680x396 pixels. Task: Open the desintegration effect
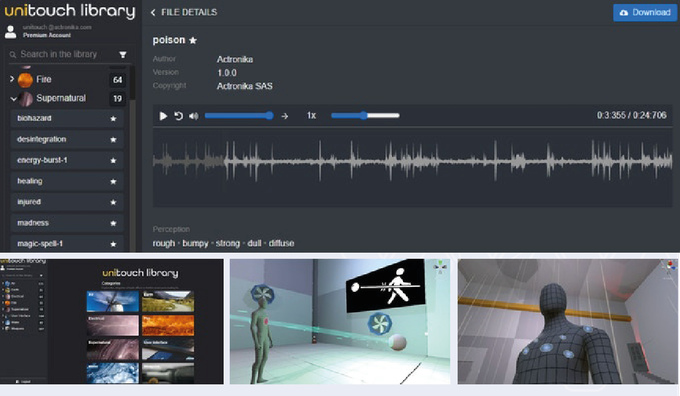[67, 139]
